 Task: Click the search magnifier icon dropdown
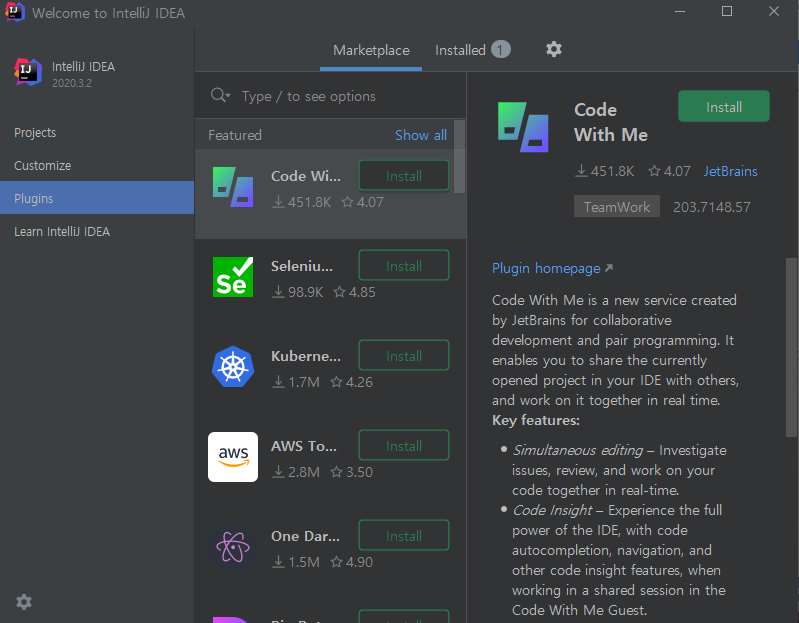tap(220, 95)
